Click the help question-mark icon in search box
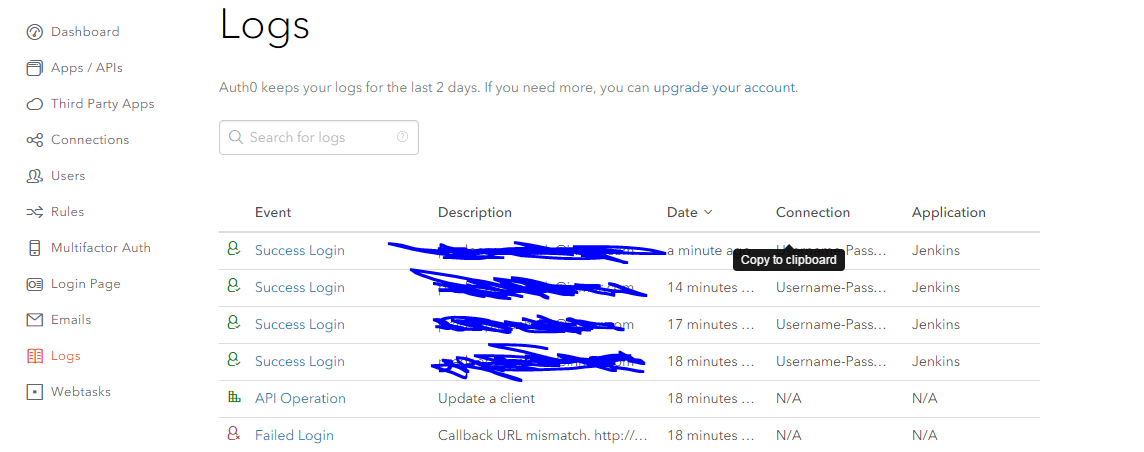 402,136
